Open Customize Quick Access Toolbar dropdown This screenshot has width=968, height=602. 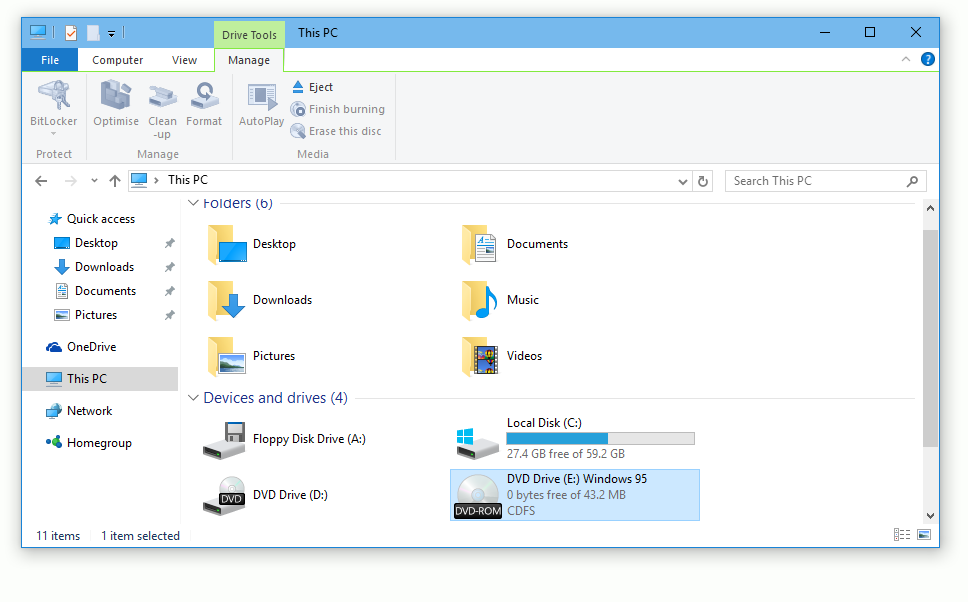point(112,34)
